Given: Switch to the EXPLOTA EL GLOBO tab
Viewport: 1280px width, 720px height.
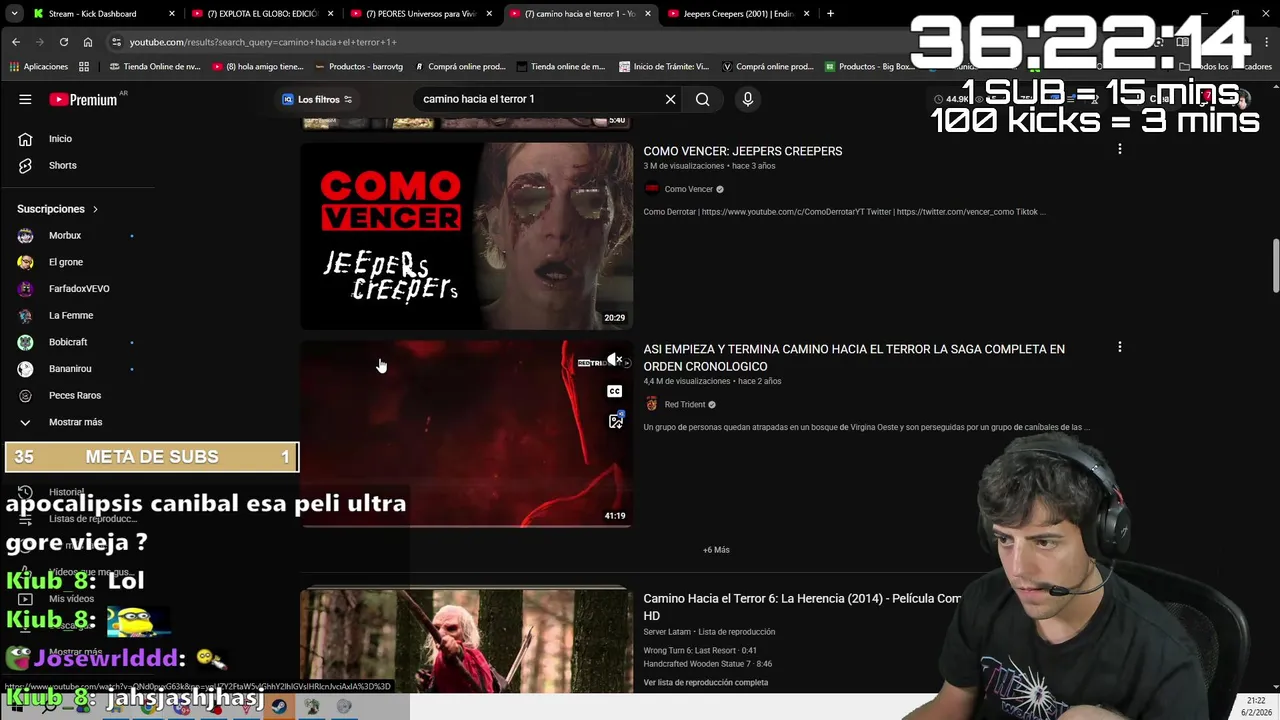Looking at the screenshot, I should 262,14.
